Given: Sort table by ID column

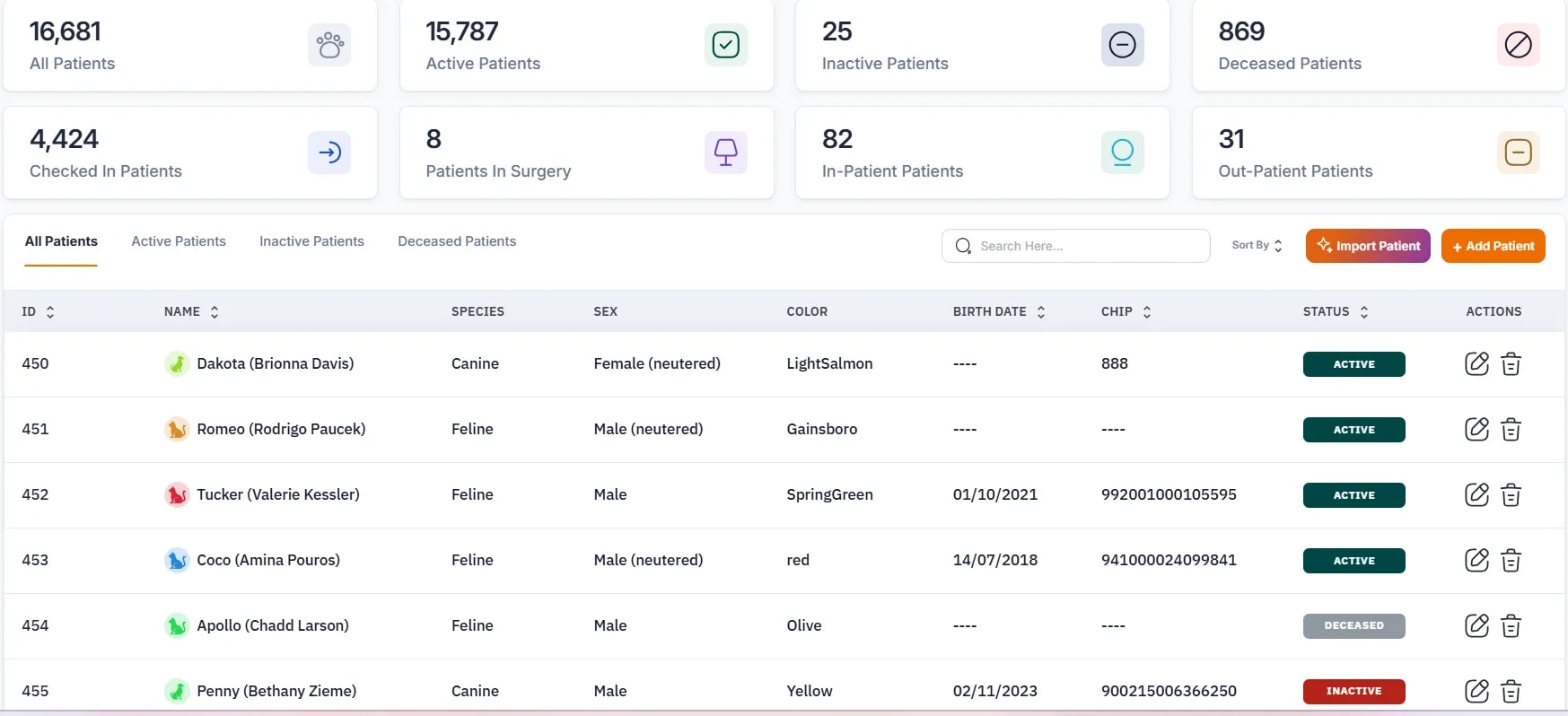Looking at the screenshot, I should click(x=50, y=311).
